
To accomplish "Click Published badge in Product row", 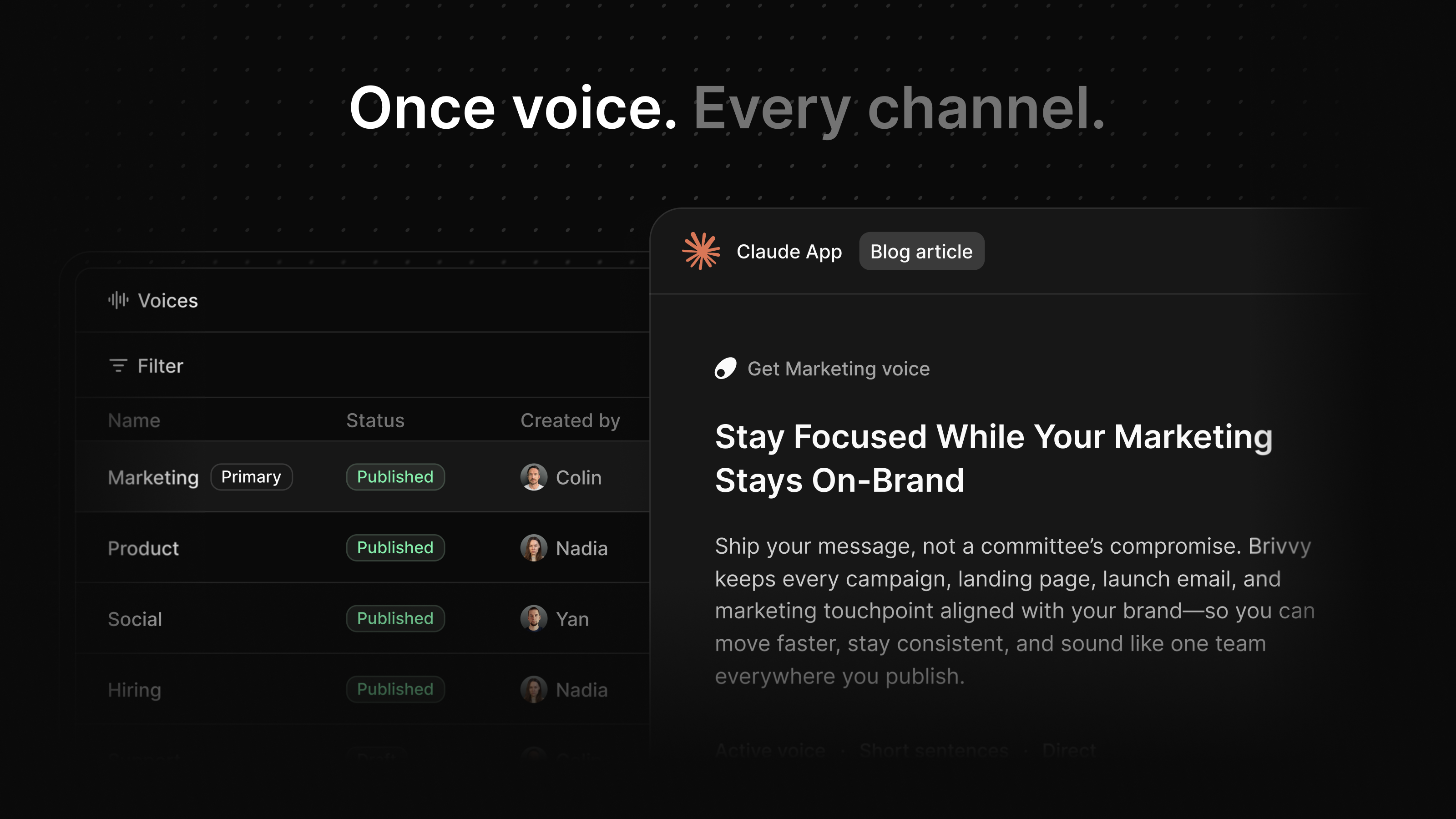I will (x=395, y=548).
